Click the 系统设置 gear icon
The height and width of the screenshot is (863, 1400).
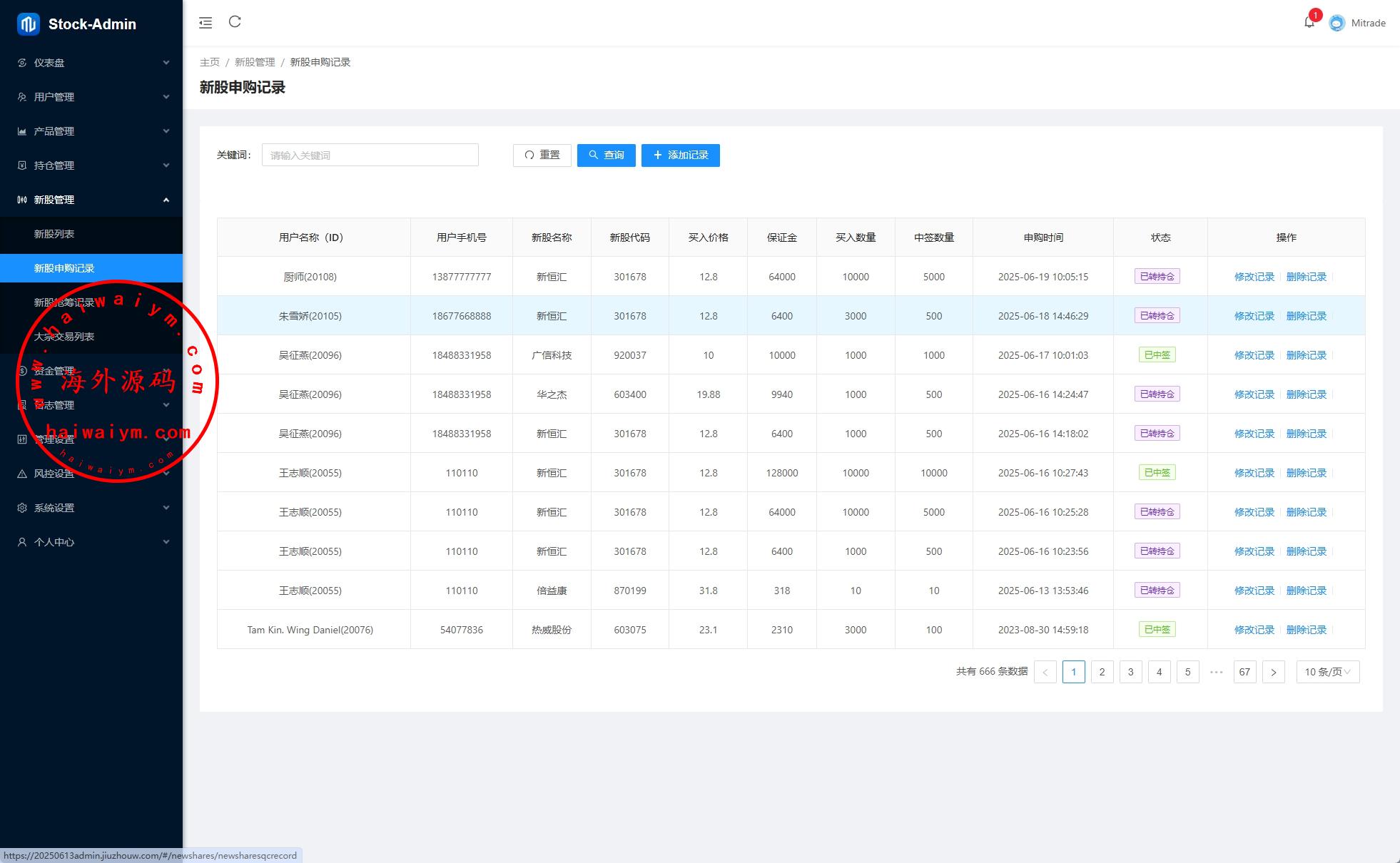tap(22, 508)
